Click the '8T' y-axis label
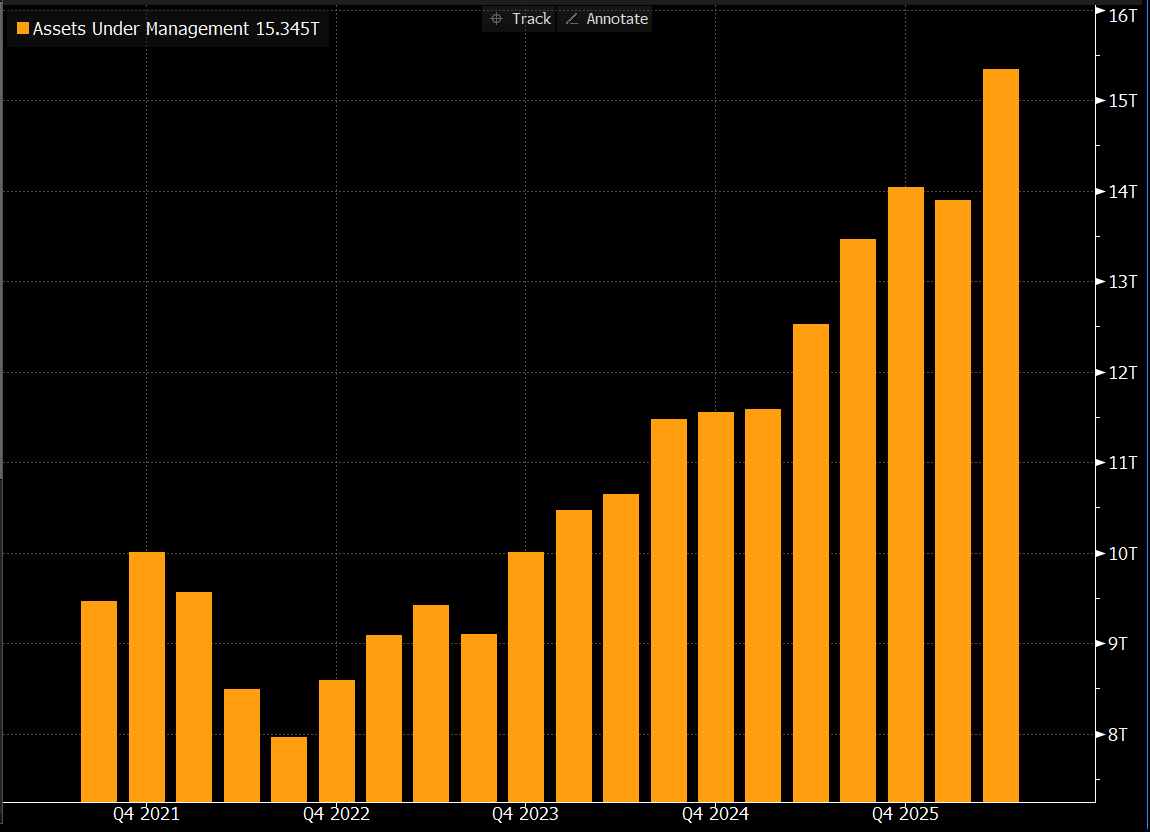This screenshot has height=832, width=1150. click(1118, 734)
